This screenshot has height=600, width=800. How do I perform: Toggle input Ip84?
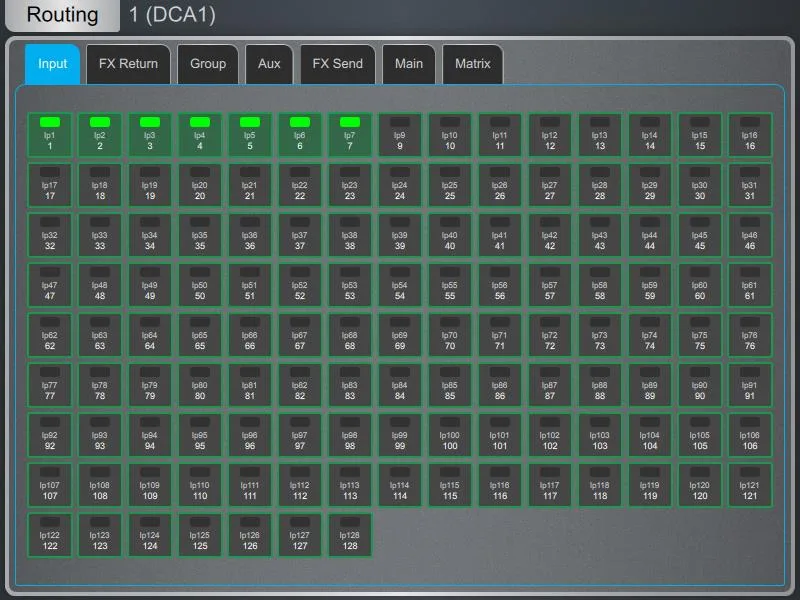point(399,385)
